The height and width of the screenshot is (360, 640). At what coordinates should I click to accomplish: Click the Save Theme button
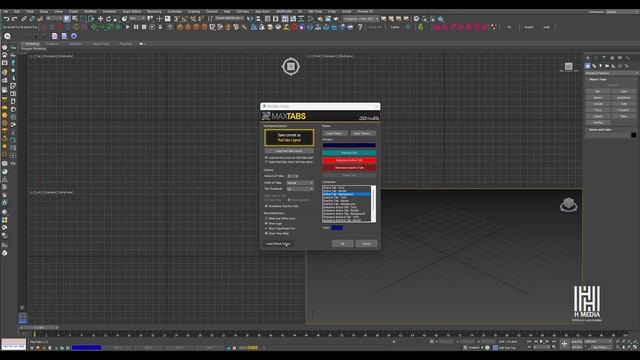click(362, 133)
